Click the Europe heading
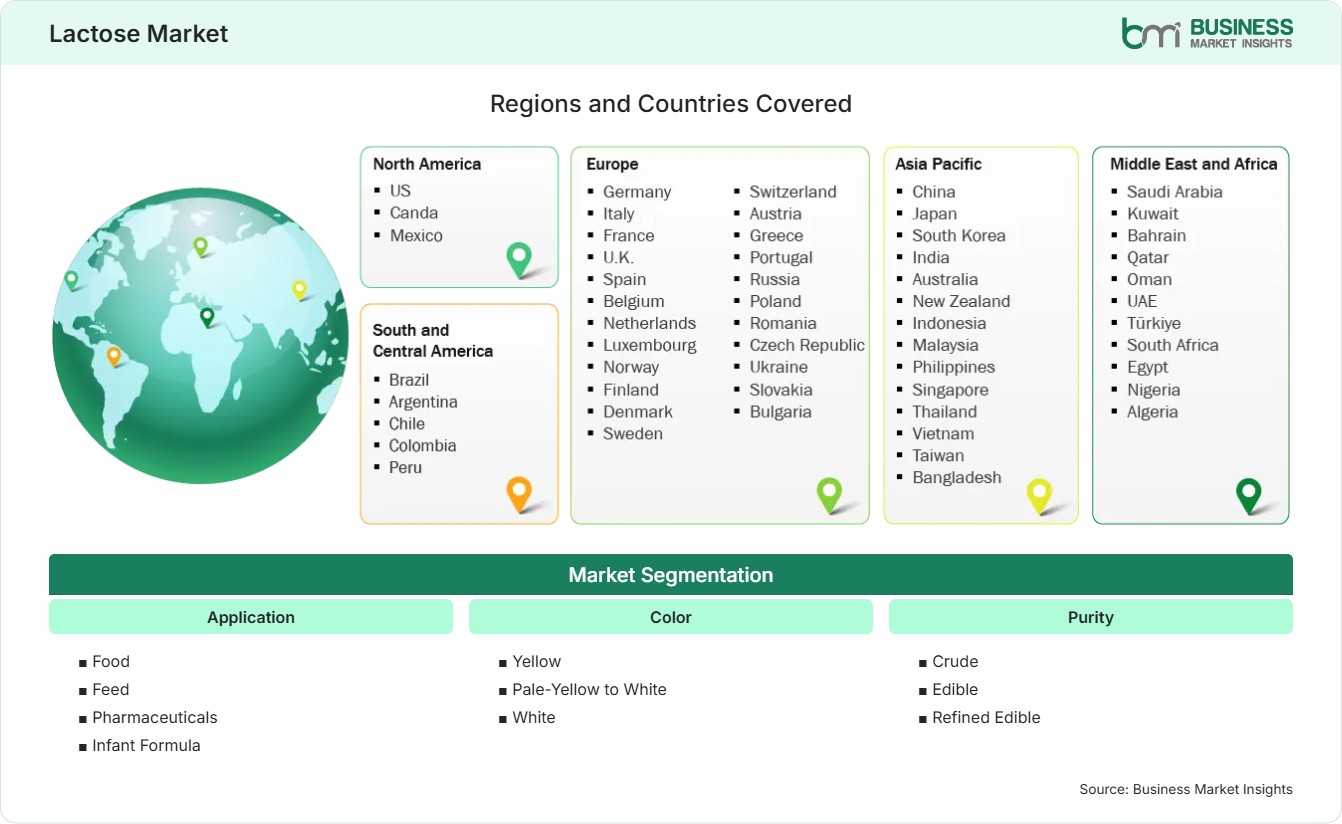The height and width of the screenshot is (824, 1342). pos(612,164)
